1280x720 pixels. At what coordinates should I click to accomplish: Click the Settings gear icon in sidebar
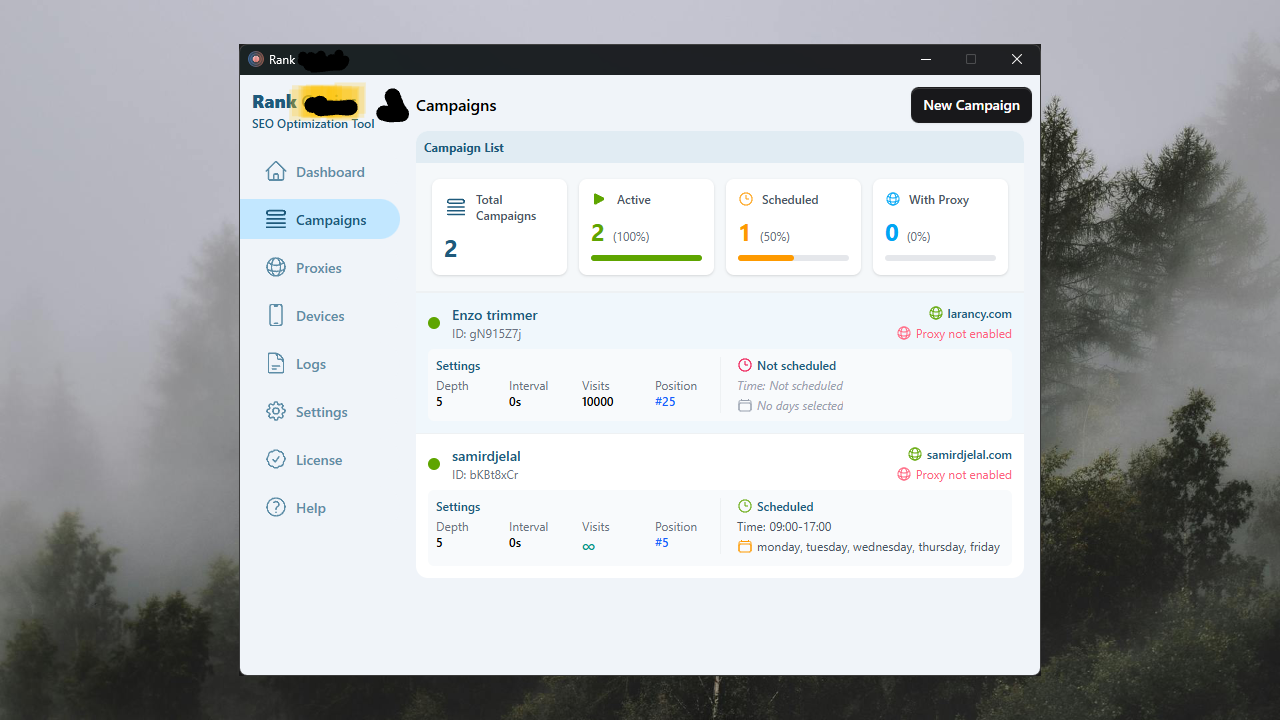[276, 412]
